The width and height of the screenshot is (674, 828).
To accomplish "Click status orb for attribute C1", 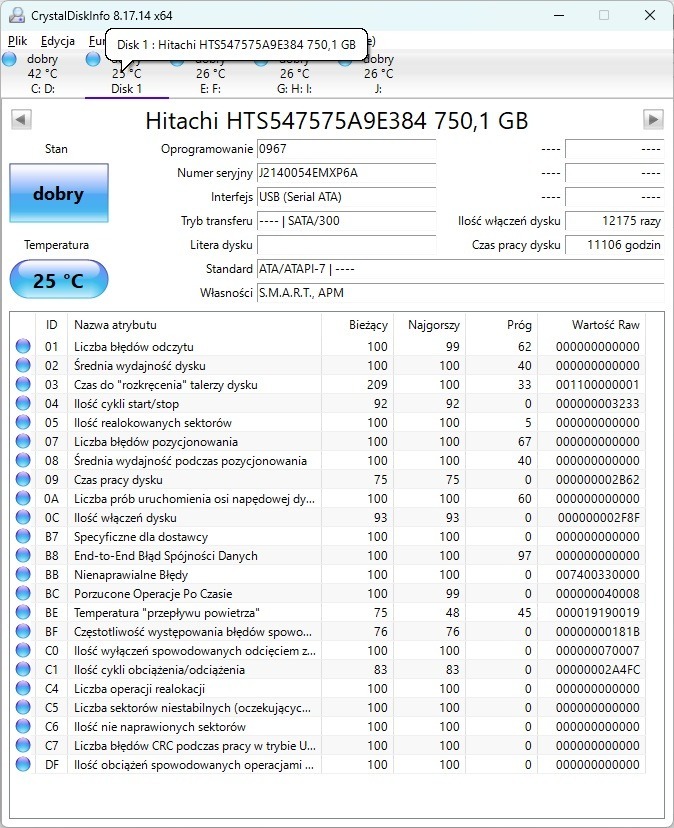I will click(23, 670).
